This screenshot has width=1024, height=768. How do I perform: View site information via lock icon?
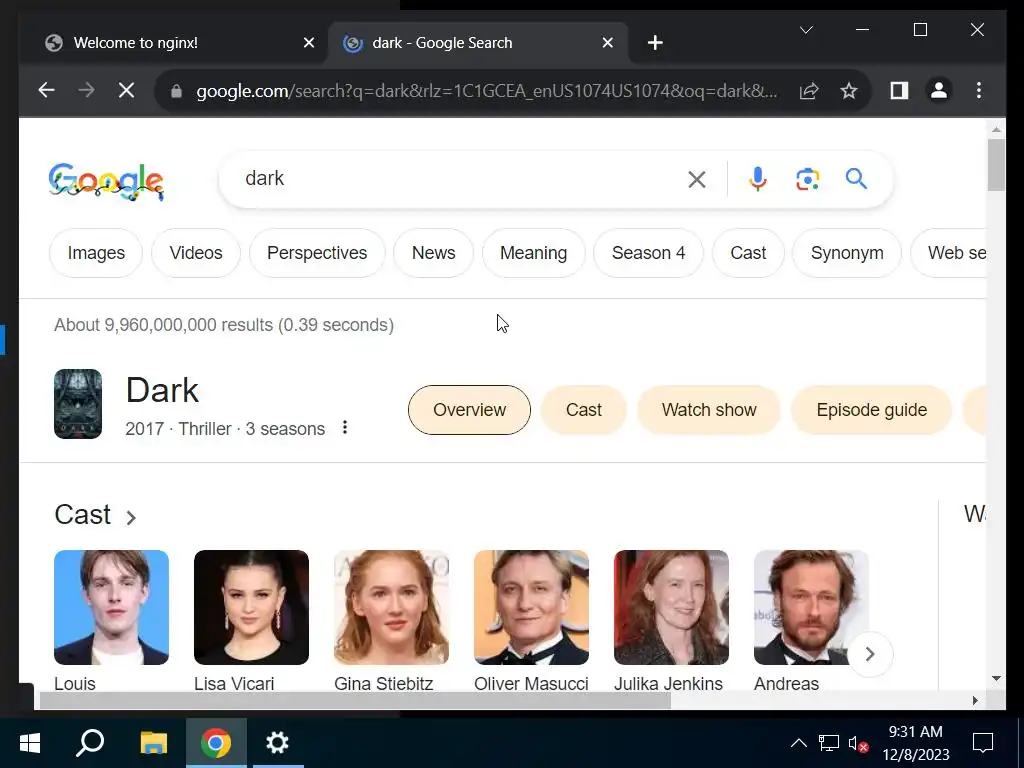click(176, 91)
